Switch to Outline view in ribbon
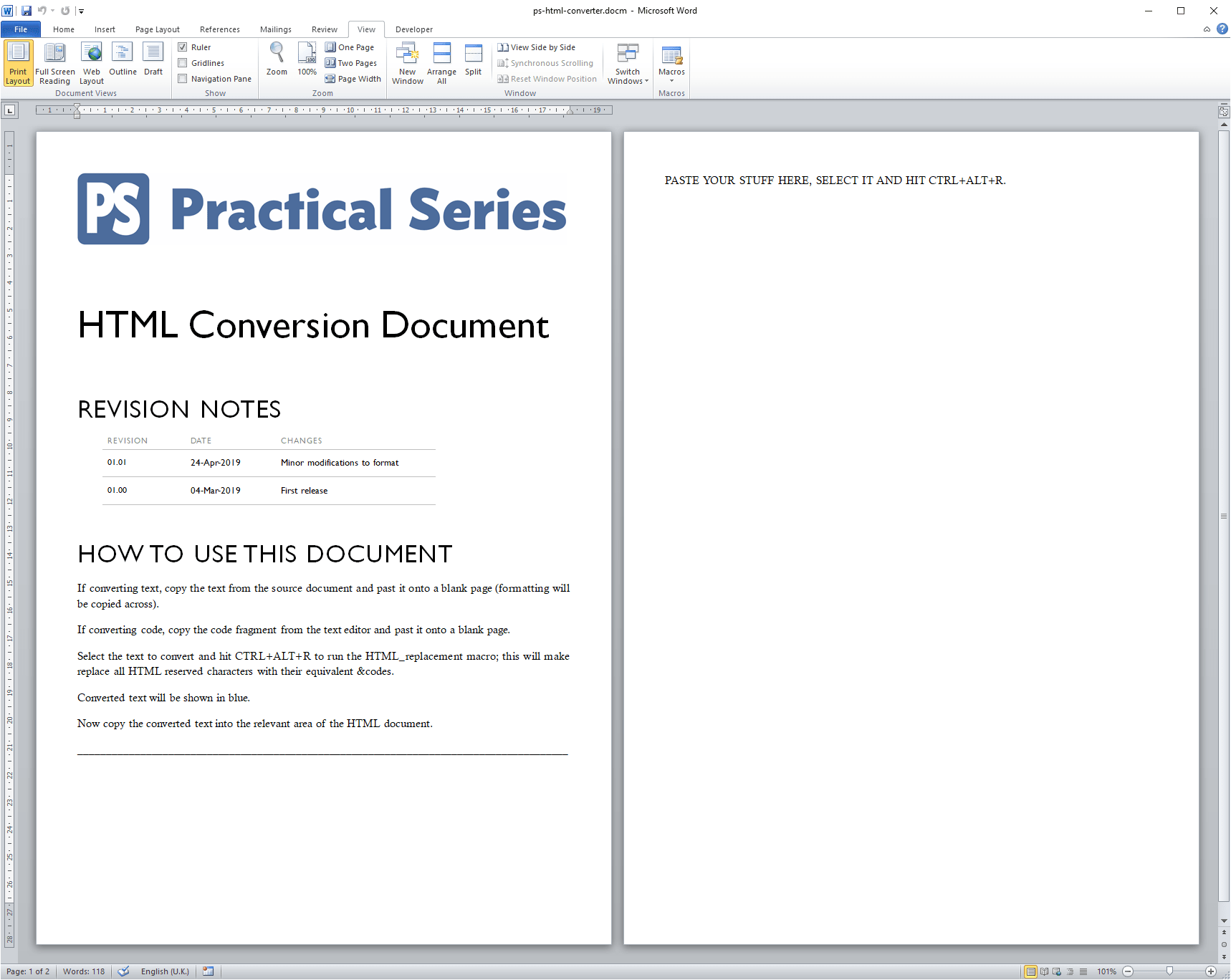1231x980 pixels. point(123,59)
